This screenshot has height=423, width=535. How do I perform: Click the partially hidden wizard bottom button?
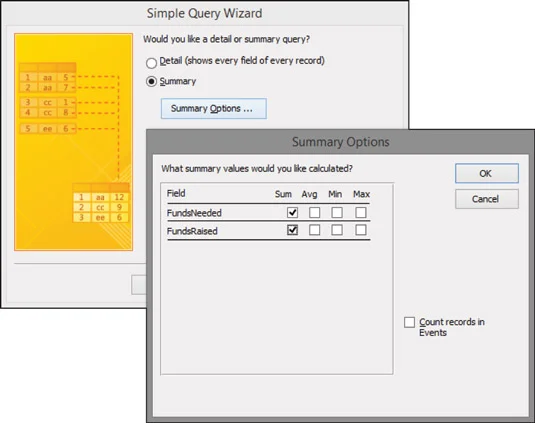[x=139, y=285]
